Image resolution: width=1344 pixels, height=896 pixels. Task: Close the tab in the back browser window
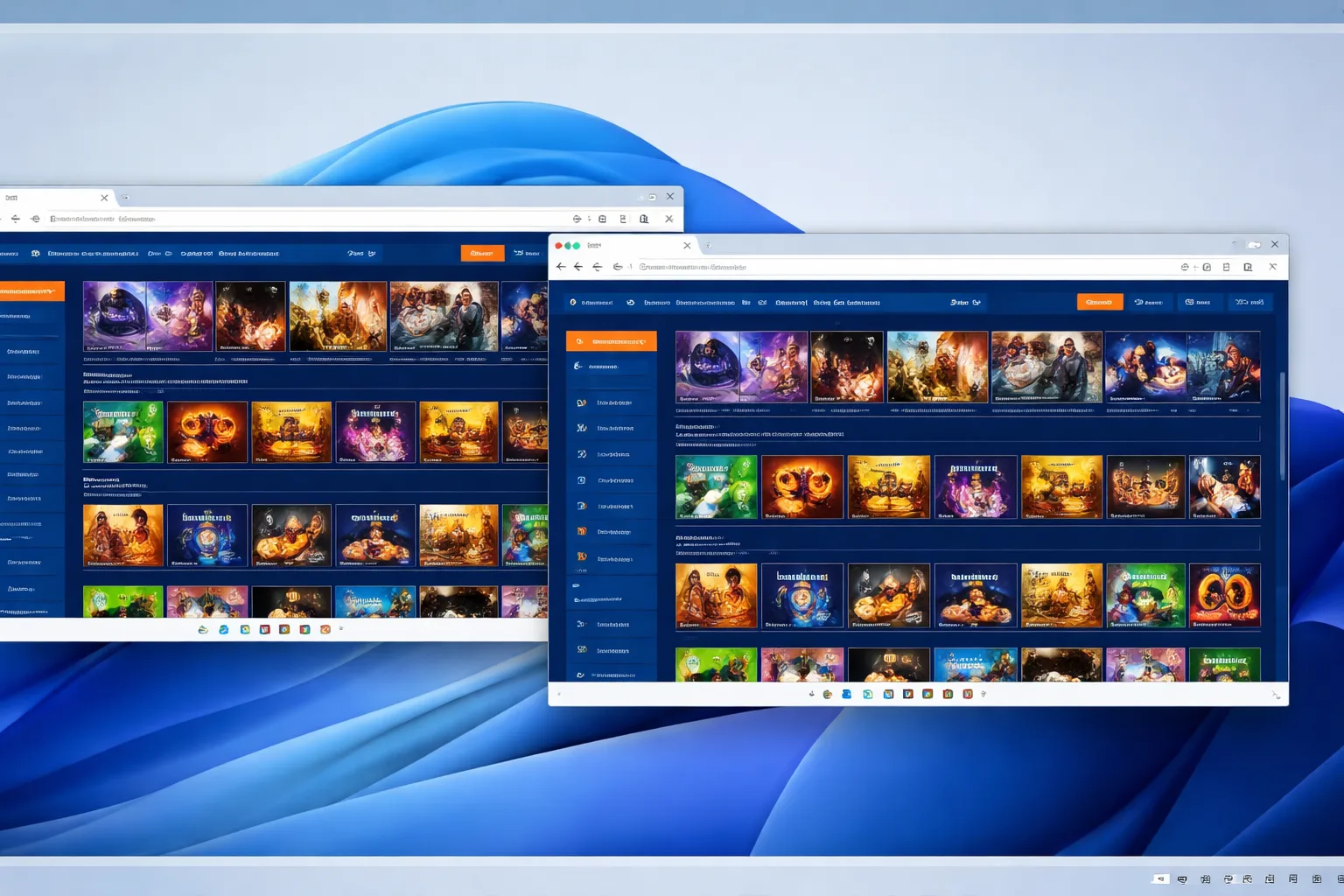(x=104, y=198)
